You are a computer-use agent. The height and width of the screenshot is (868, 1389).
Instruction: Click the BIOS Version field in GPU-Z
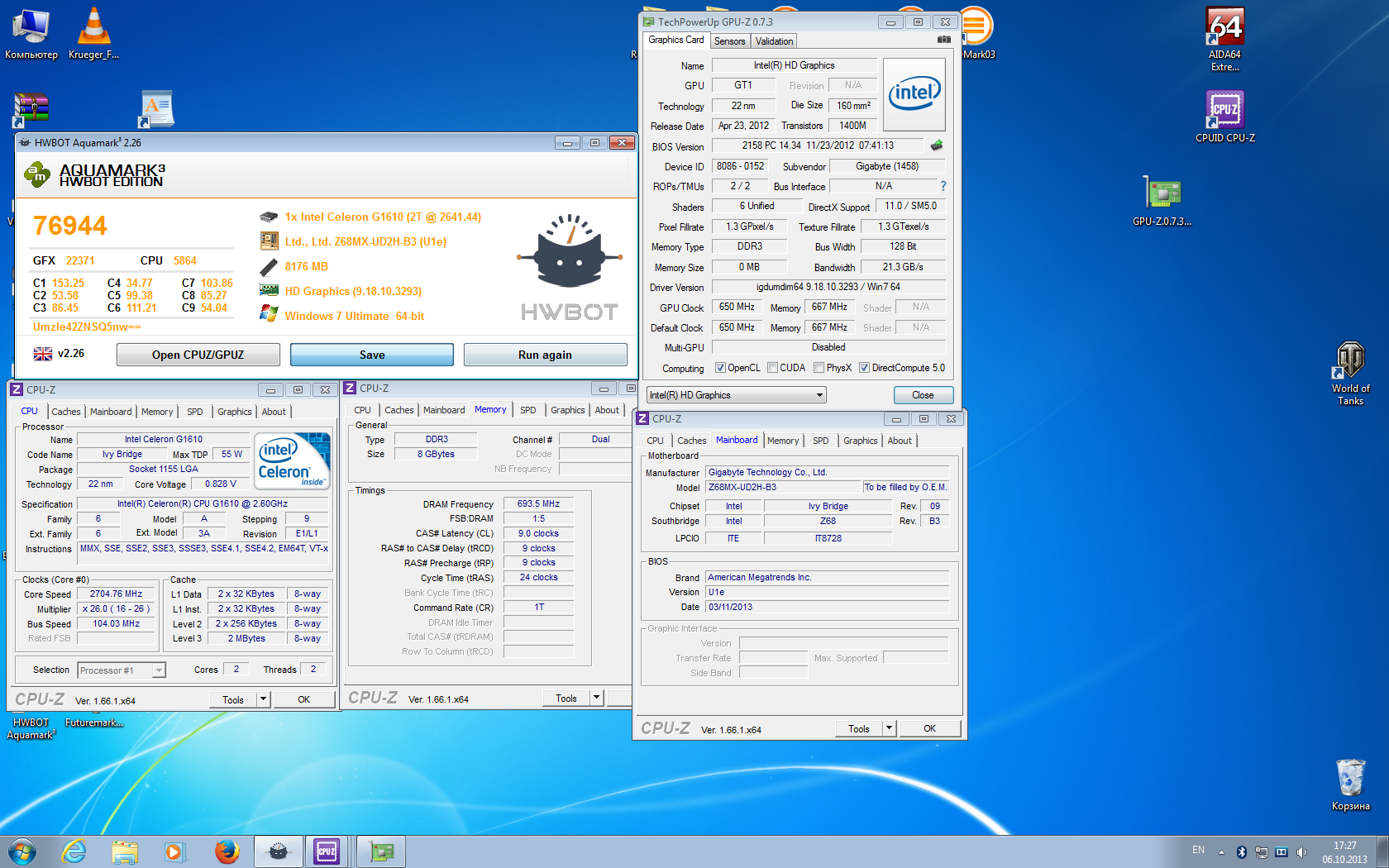818,145
